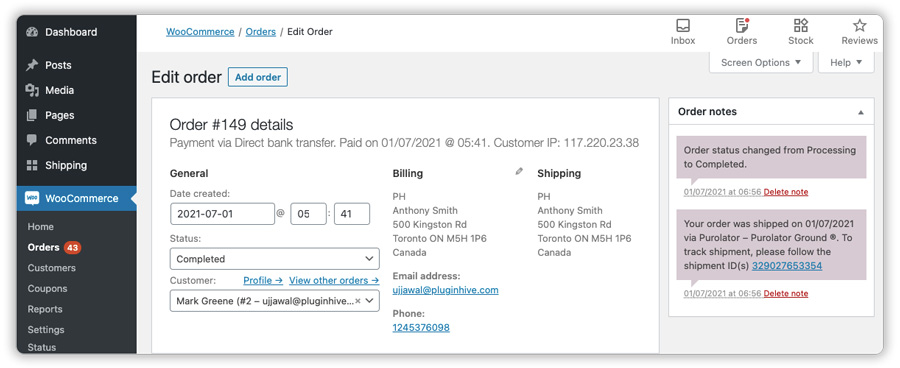Click the Media library icon
This screenshot has width=900, height=368.
[x=32, y=90]
